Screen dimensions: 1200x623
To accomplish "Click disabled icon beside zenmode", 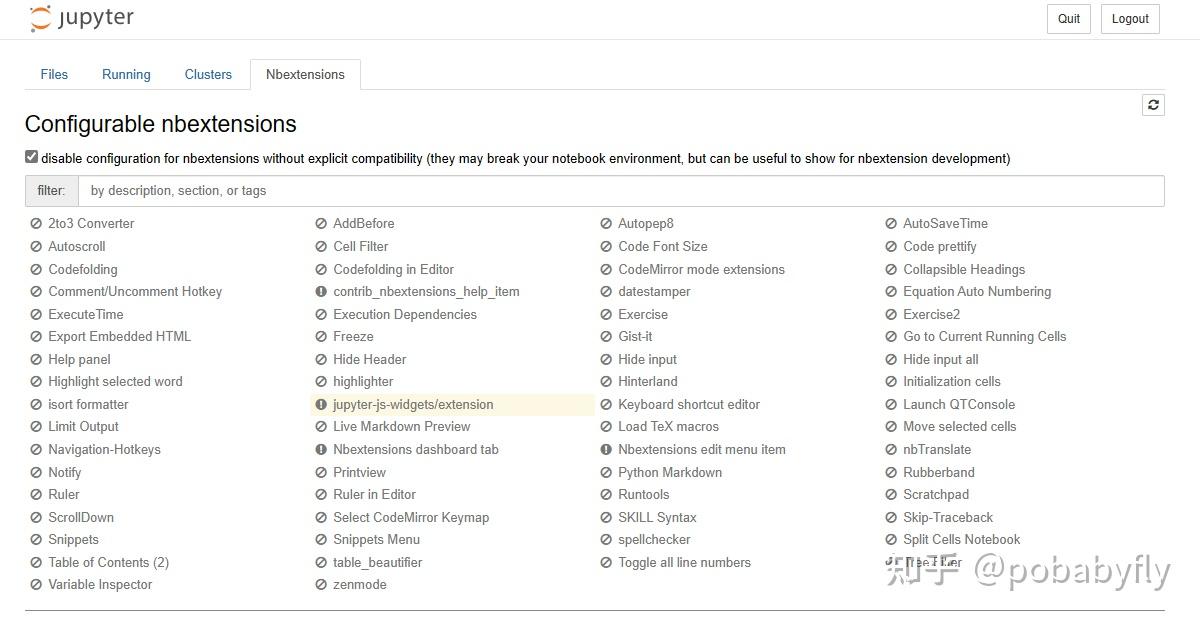I will pyautogui.click(x=321, y=585).
